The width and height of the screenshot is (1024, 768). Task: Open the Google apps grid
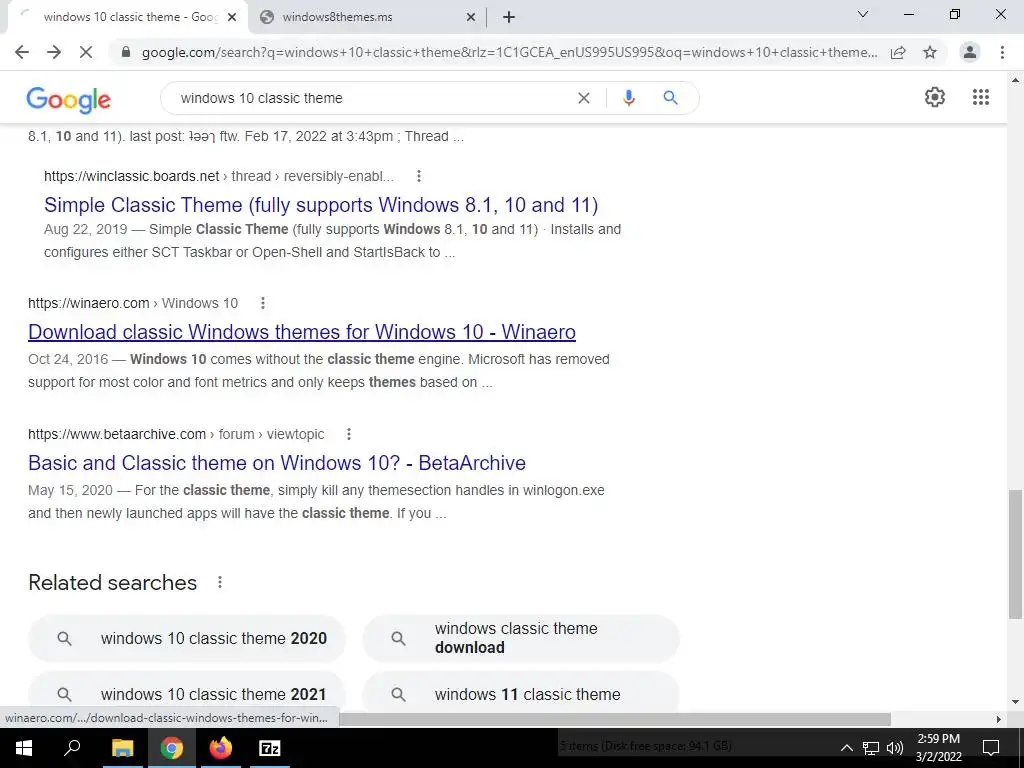tap(980, 97)
